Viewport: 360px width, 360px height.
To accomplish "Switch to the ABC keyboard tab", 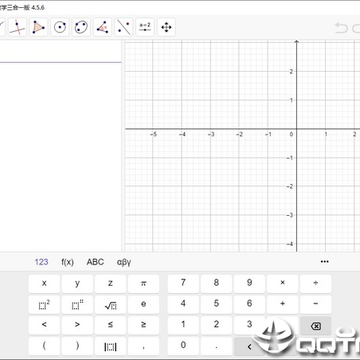I will coord(95,262).
